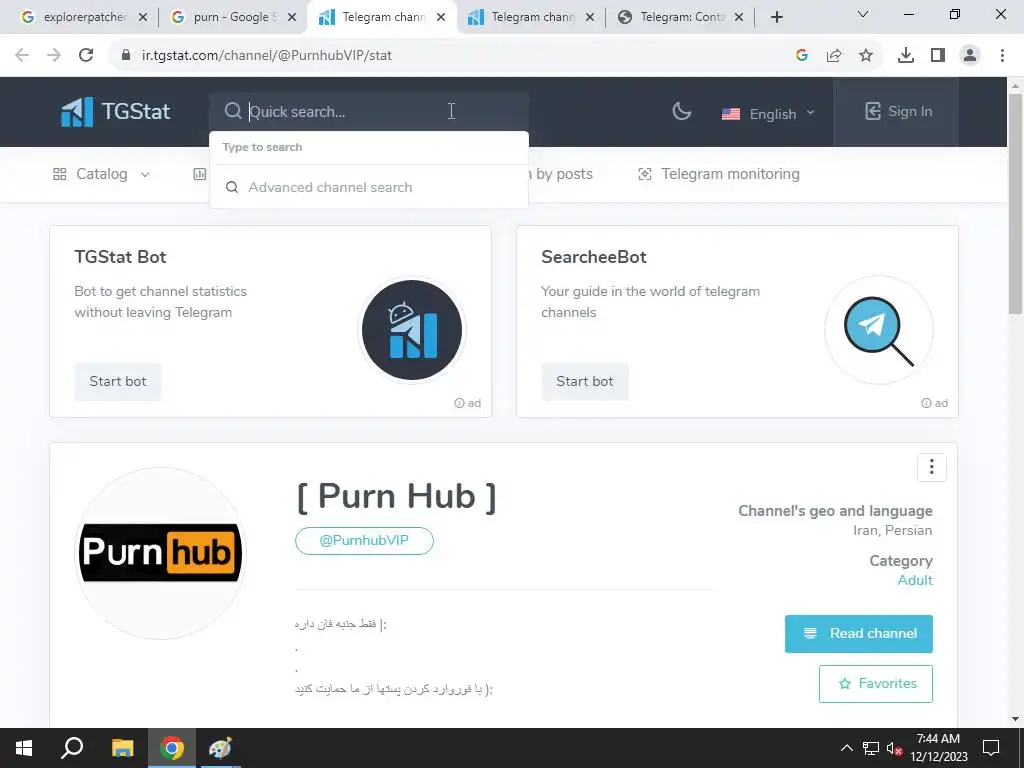Open File Explorer from taskbar

point(122,748)
